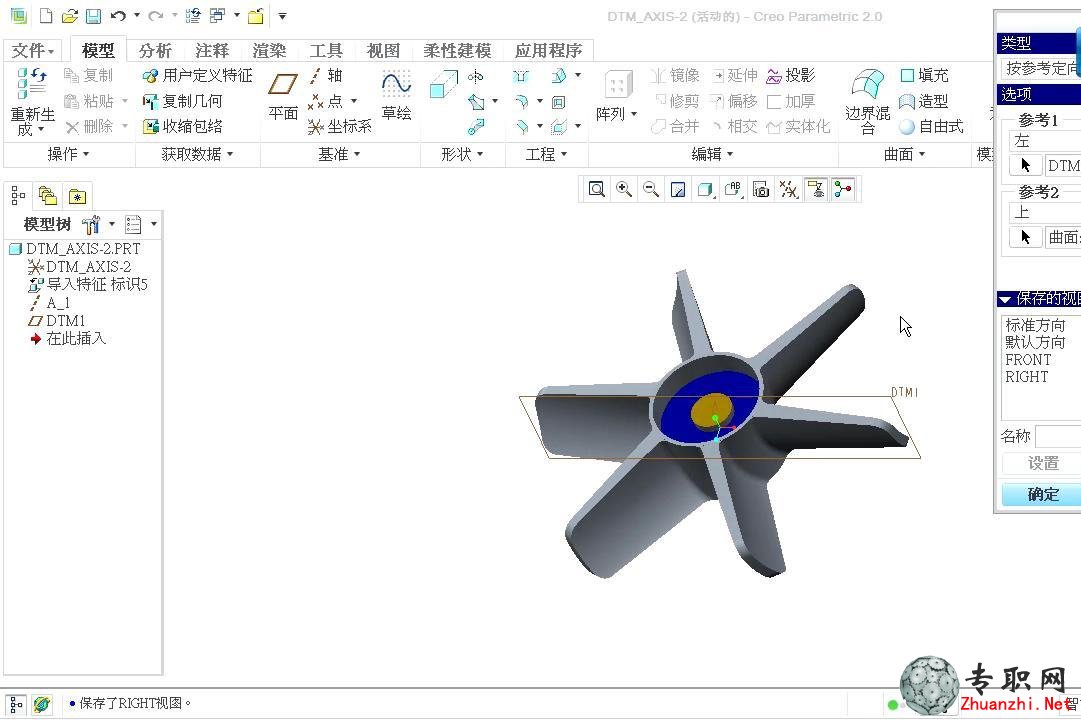
Task: Click 用户定义特征 in ribbon
Action: [197, 75]
